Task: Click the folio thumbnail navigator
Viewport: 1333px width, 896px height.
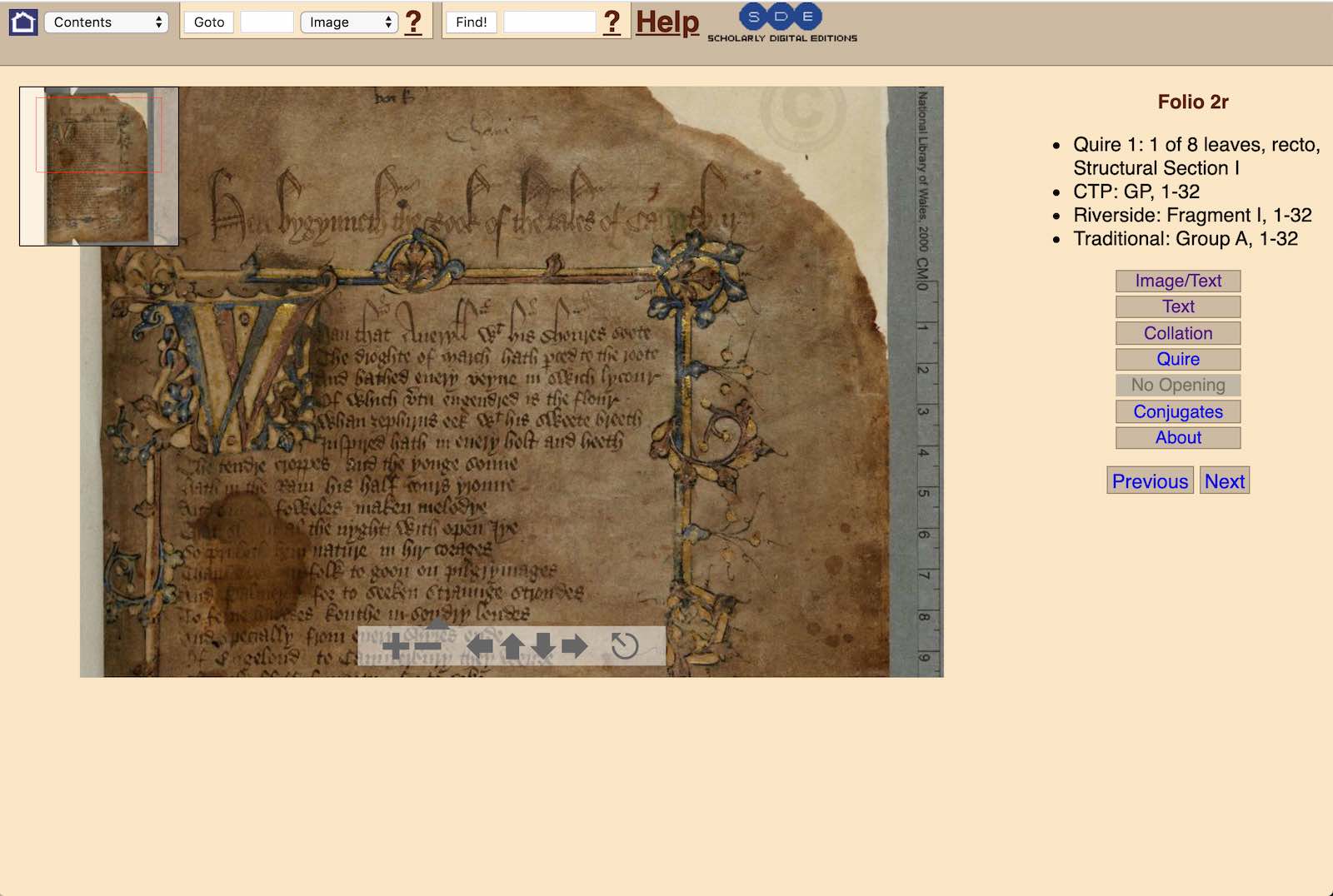Action: [x=99, y=167]
